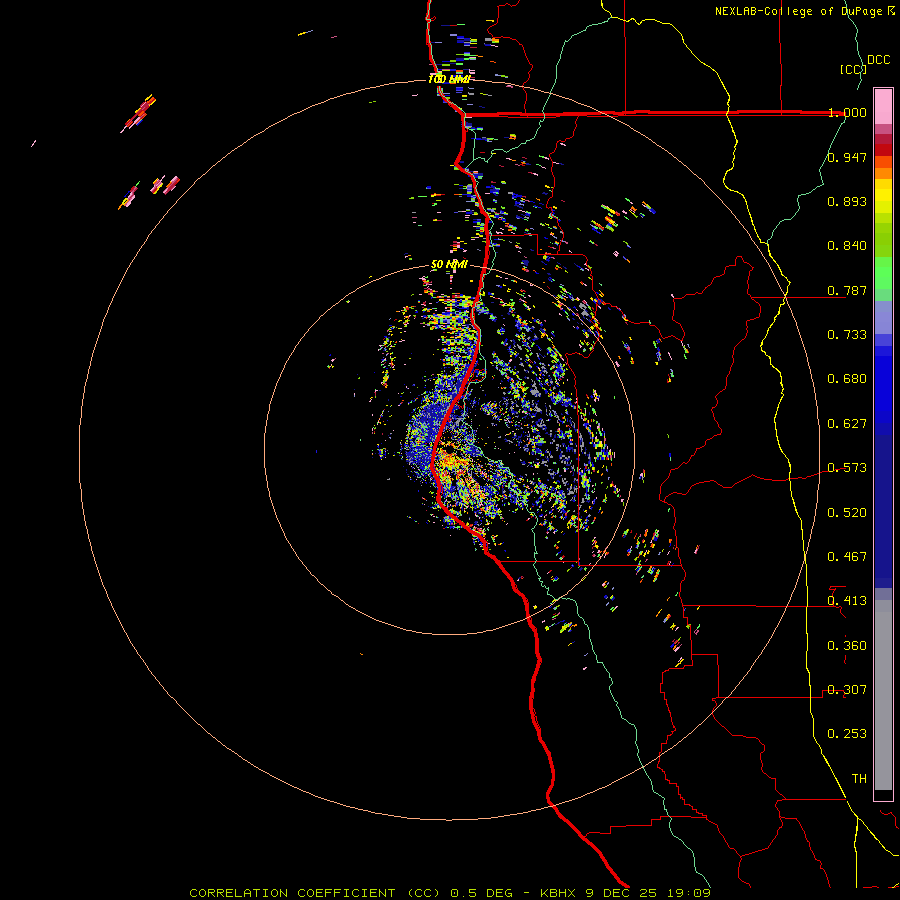900x900 pixels.
Task: Select the 0.840 scale value
Action: tap(847, 246)
